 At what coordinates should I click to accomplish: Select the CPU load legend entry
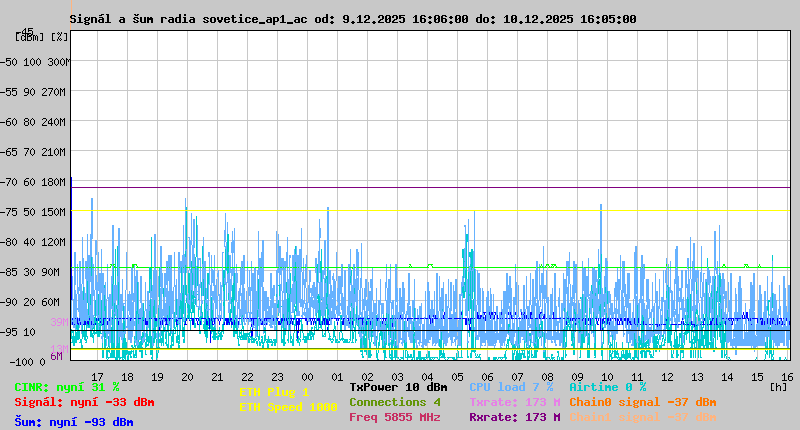click(510, 387)
